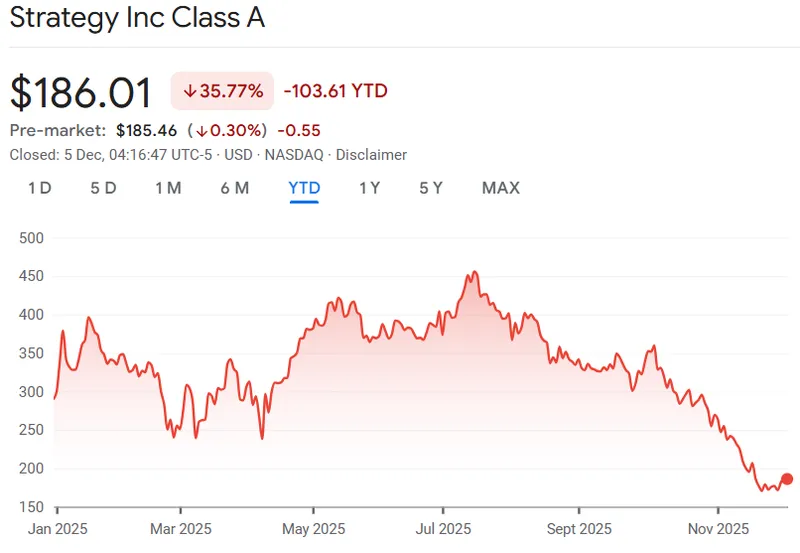
Task: Click the Strategy Inc Class A title
Action: pyautogui.click(x=137, y=17)
